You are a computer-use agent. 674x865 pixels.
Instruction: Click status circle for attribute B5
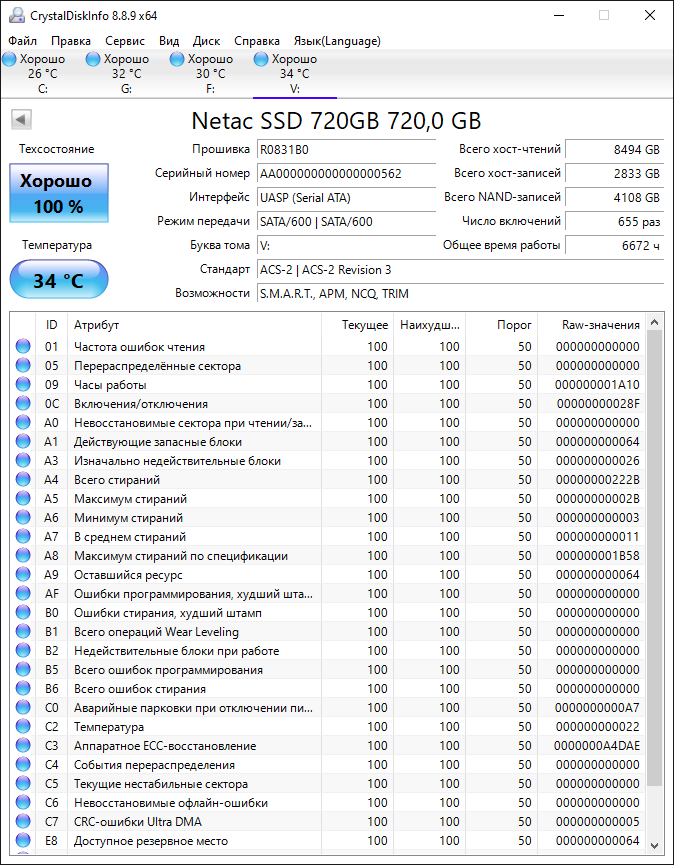pos(23,670)
